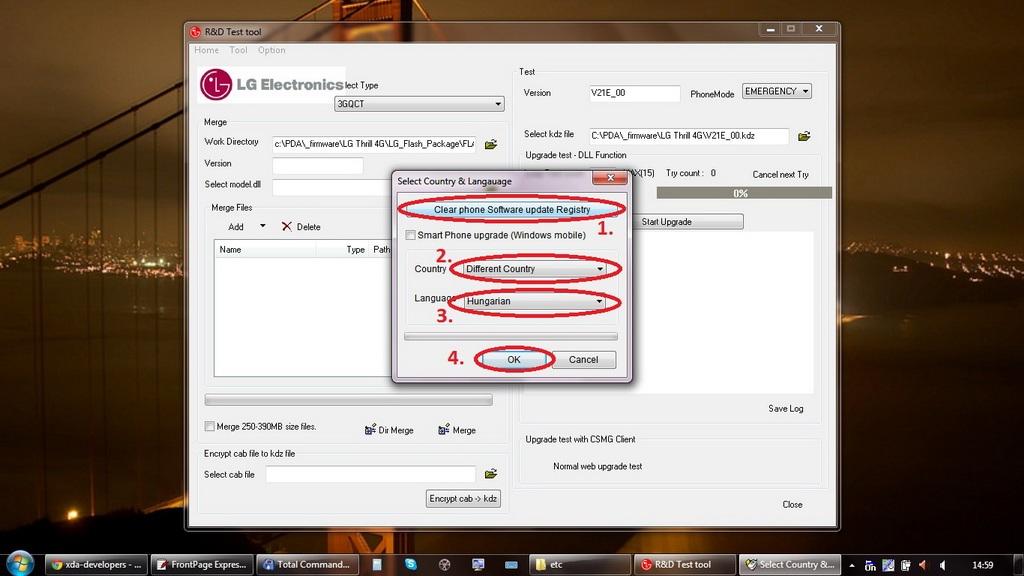Open Windows Start orb

click(20, 564)
